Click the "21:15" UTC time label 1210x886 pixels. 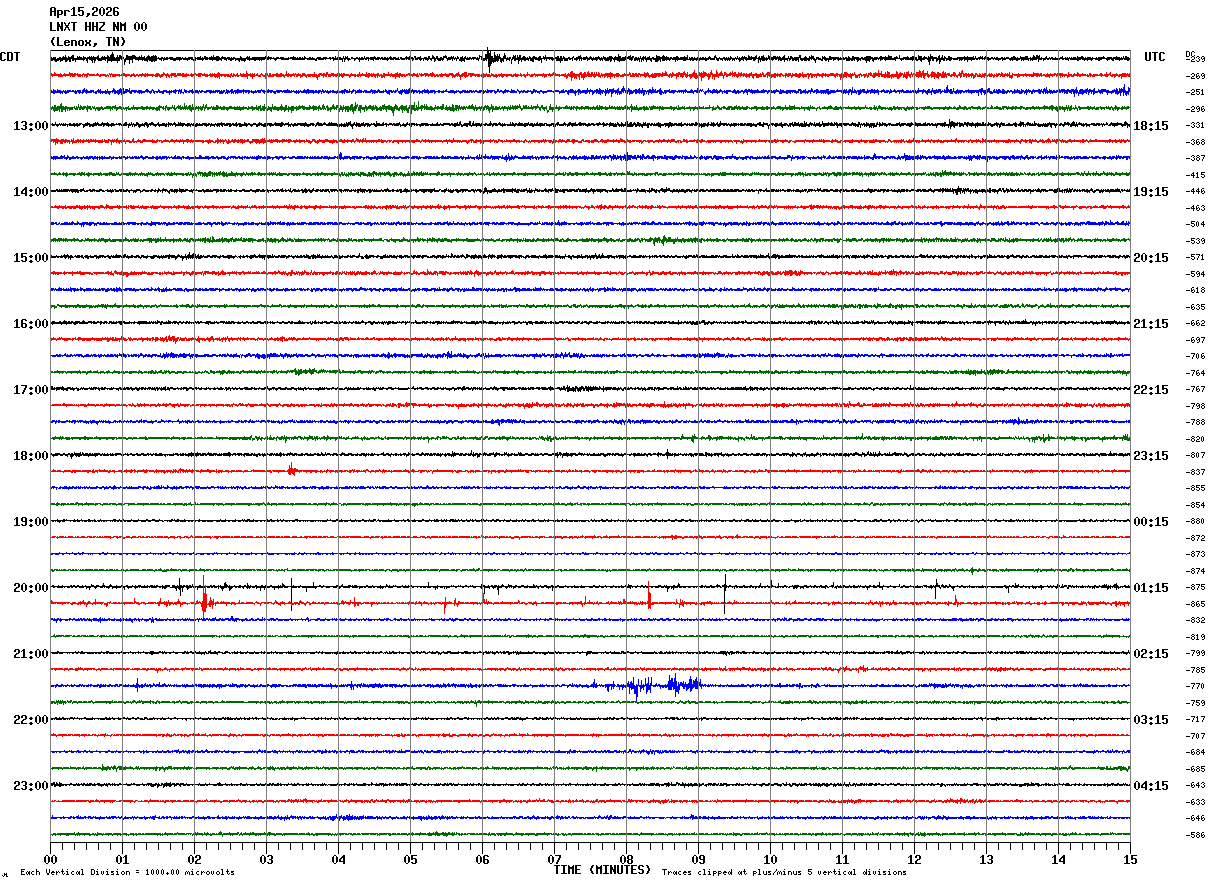click(1151, 324)
